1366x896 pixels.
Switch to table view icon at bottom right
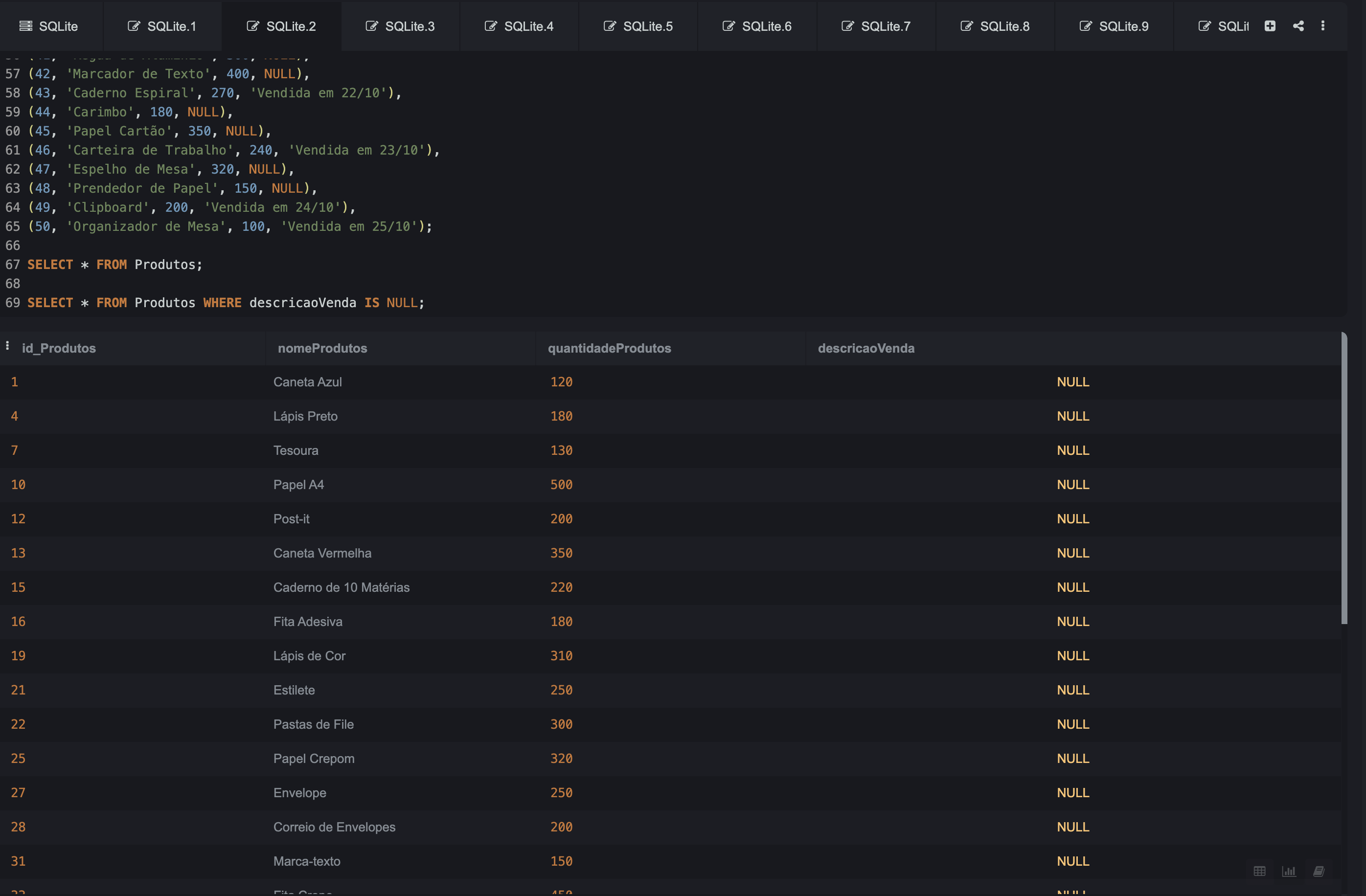[x=1259, y=872]
